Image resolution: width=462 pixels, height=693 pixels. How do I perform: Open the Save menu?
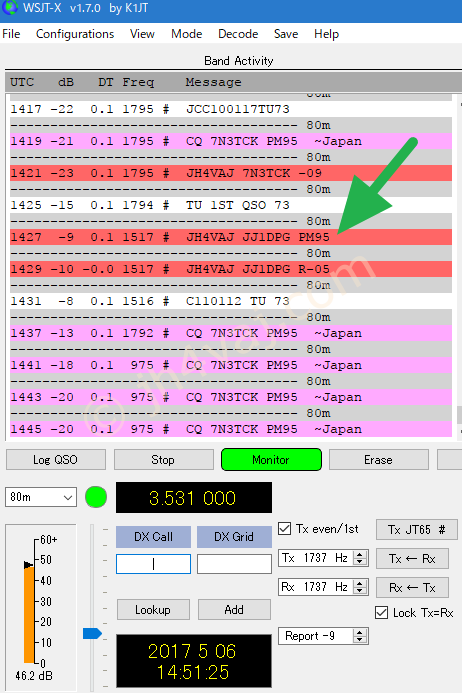286,34
